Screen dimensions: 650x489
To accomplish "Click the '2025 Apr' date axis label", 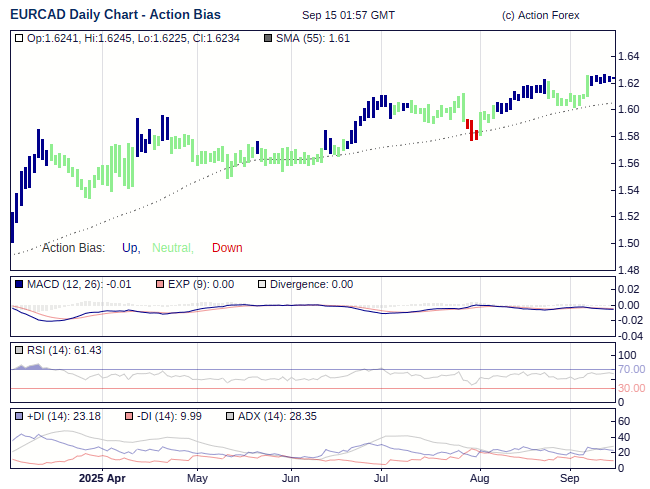I will (102, 478).
